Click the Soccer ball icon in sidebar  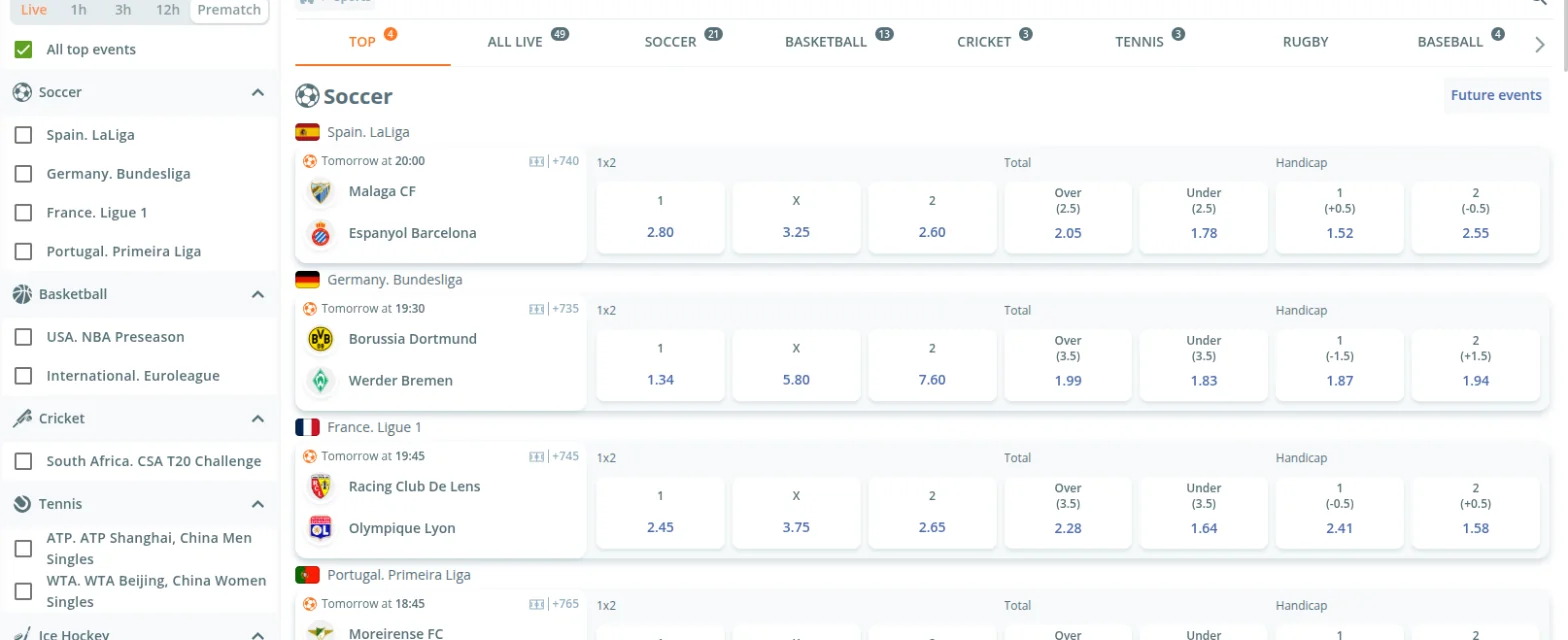point(22,92)
